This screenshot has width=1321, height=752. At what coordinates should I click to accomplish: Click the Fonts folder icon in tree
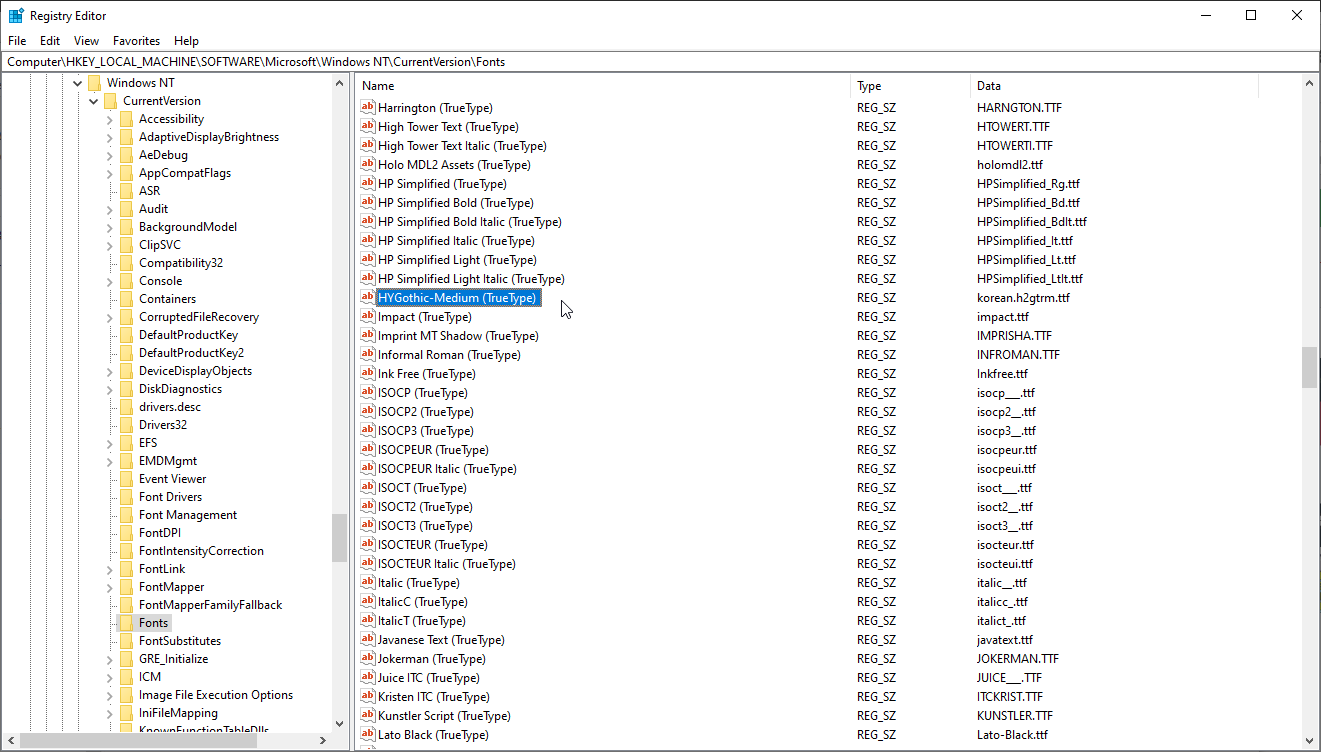(x=126, y=623)
